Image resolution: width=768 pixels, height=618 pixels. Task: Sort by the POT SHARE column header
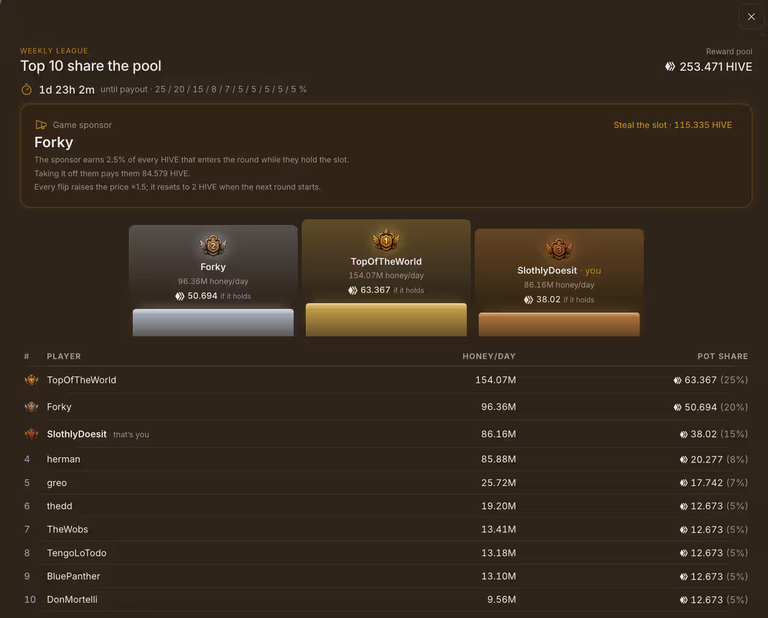[x=722, y=357]
